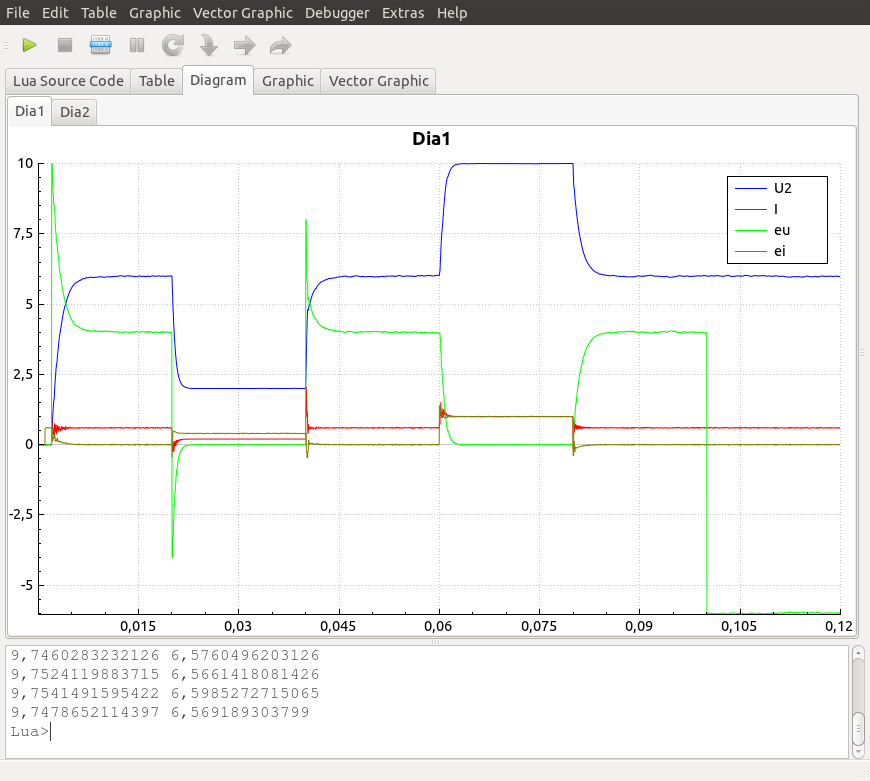Viewport: 870px width, 781px height.
Task: Open the Debugger menu
Action: coord(337,13)
